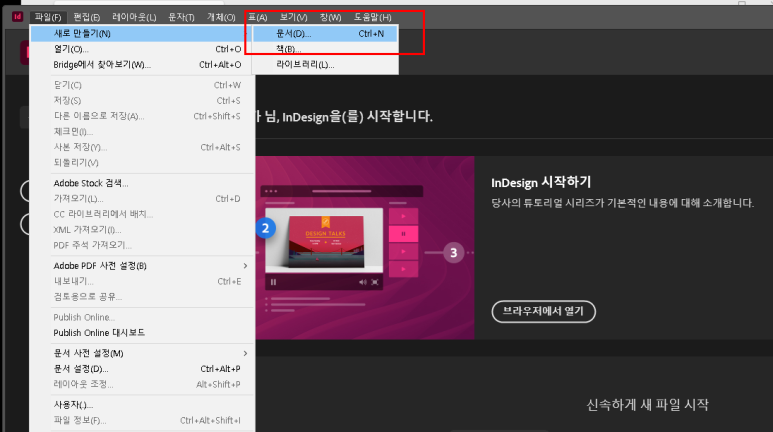Select 열기(O)... menu entry
The height and width of the screenshot is (432, 773).
point(142,49)
